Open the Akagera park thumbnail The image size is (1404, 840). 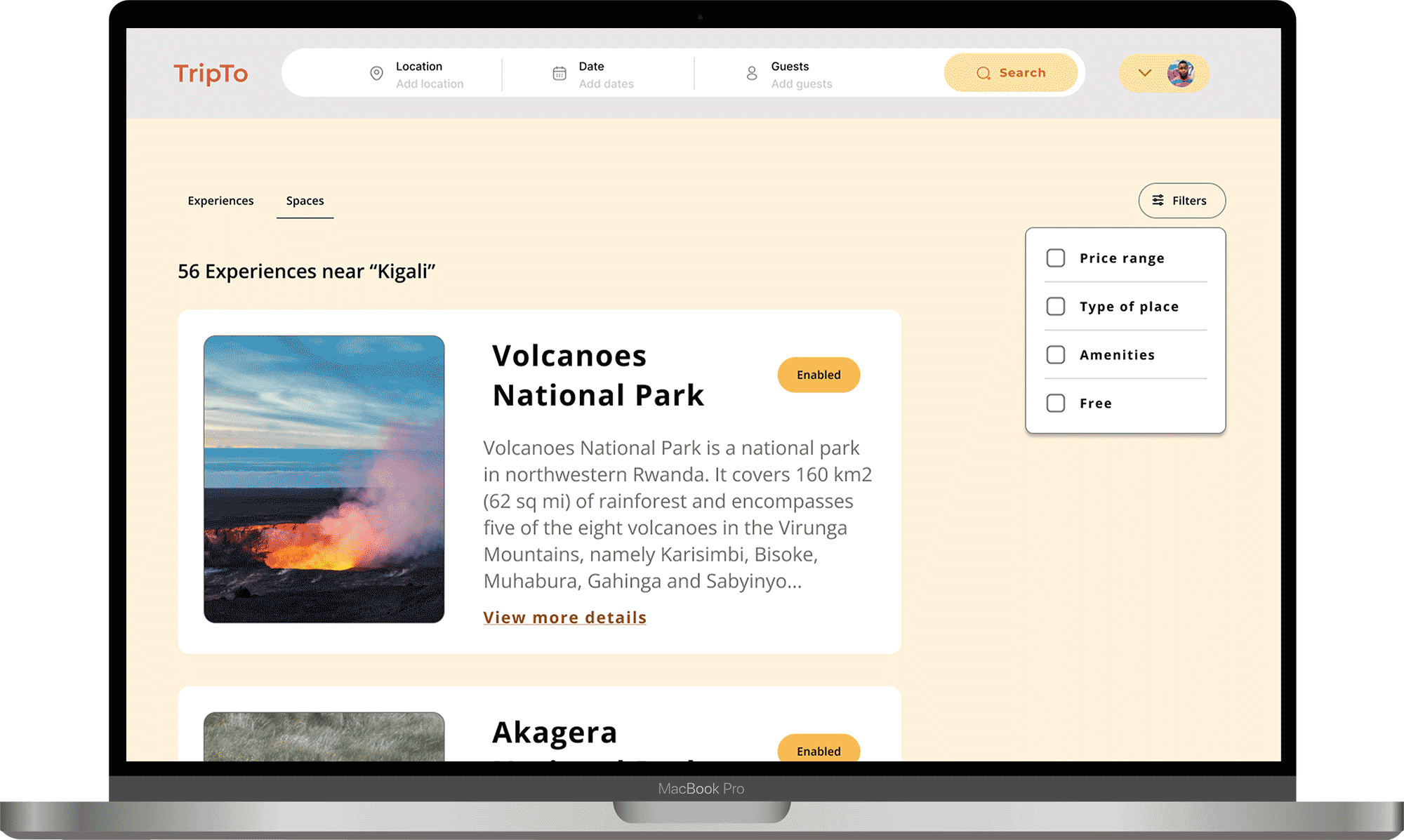point(324,737)
